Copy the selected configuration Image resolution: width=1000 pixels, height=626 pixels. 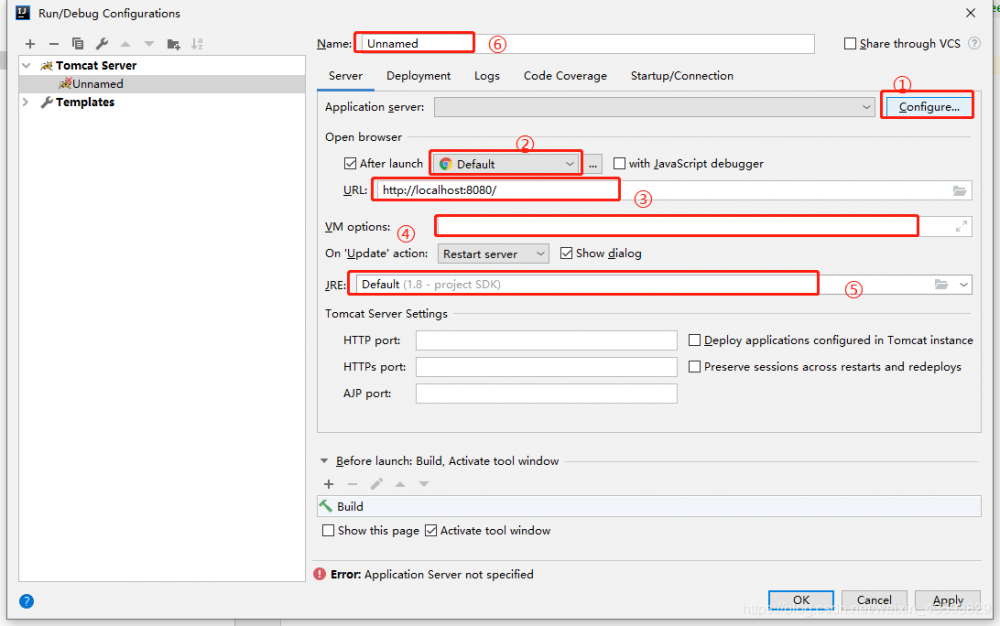click(78, 44)
